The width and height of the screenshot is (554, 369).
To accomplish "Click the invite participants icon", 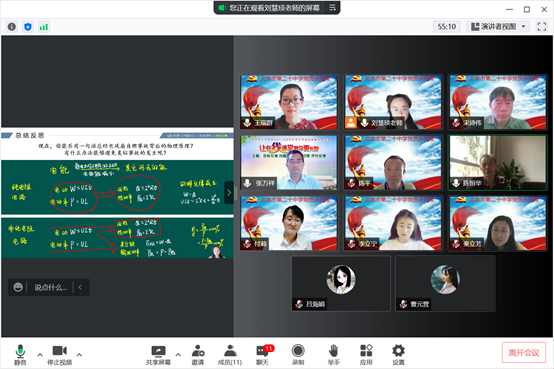I will tap(198, 355).
